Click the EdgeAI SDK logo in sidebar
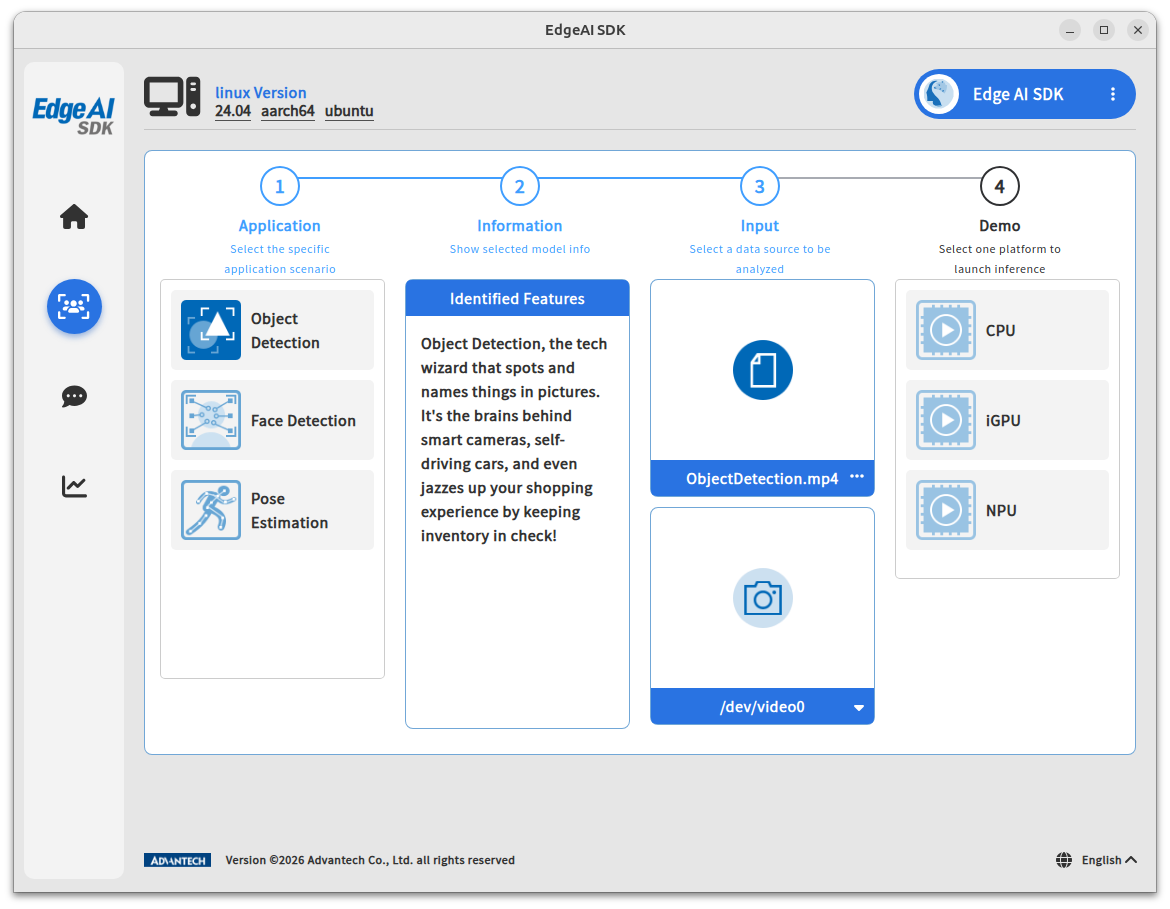Viewport: 1170px width, 909px height. [x=74, y=115]
